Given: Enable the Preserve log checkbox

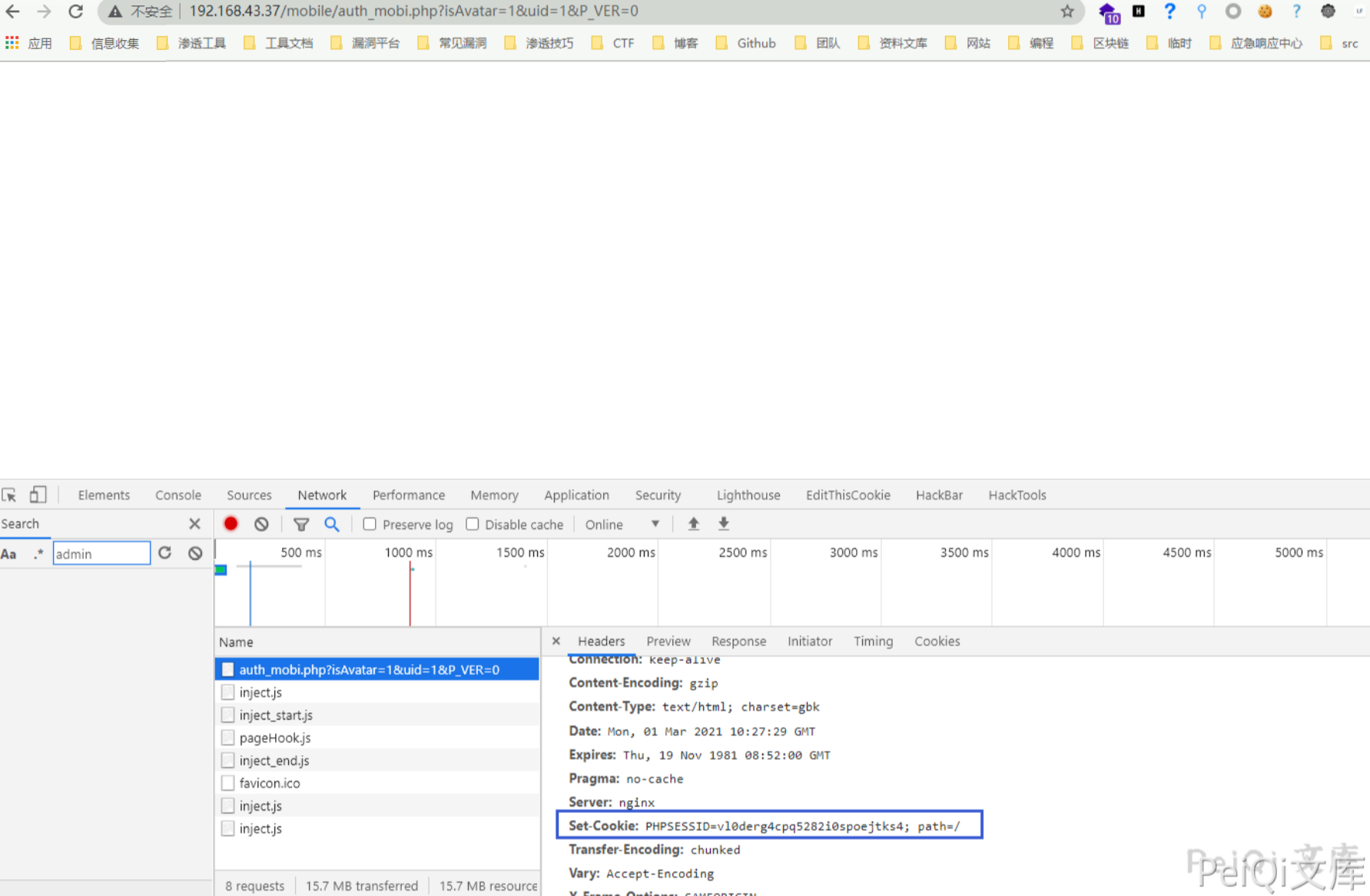Looking at the screenshot, I should tap(370, 524).
